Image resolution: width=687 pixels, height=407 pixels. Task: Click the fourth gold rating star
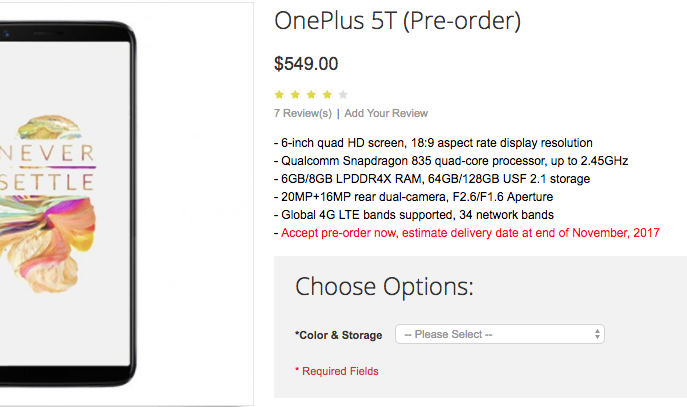pos(327,95)
